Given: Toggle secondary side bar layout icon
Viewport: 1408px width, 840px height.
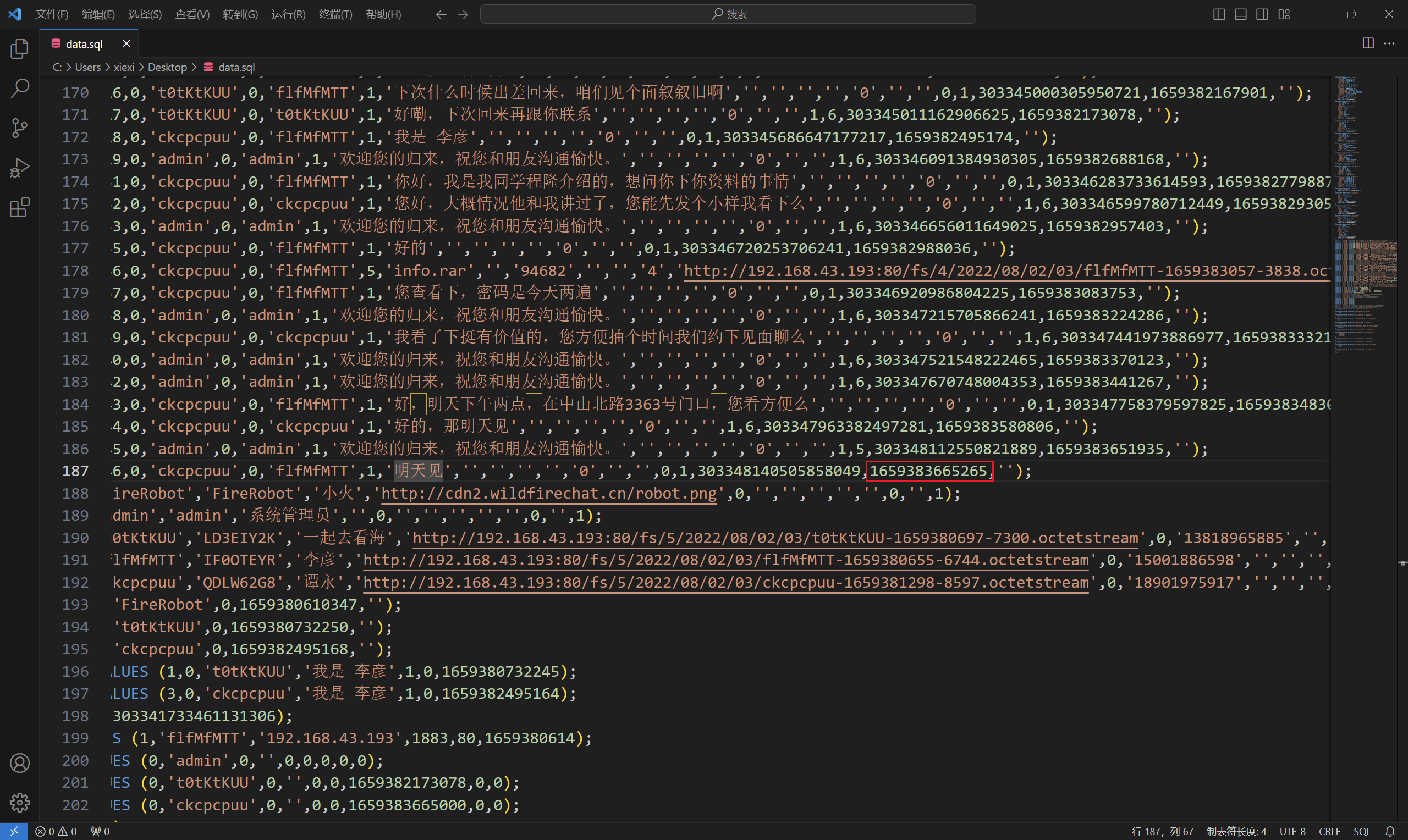Looking at the screenshot, I should point(1262,14).
